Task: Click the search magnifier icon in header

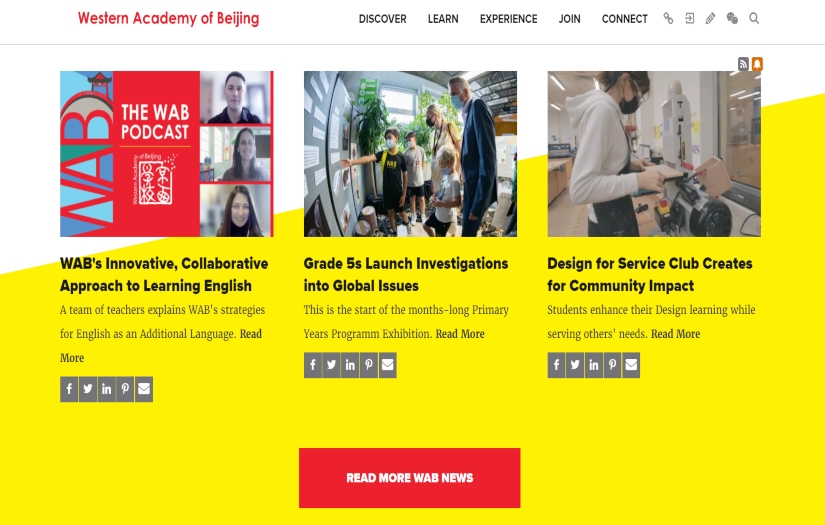Action: click(x=754, y=18)
